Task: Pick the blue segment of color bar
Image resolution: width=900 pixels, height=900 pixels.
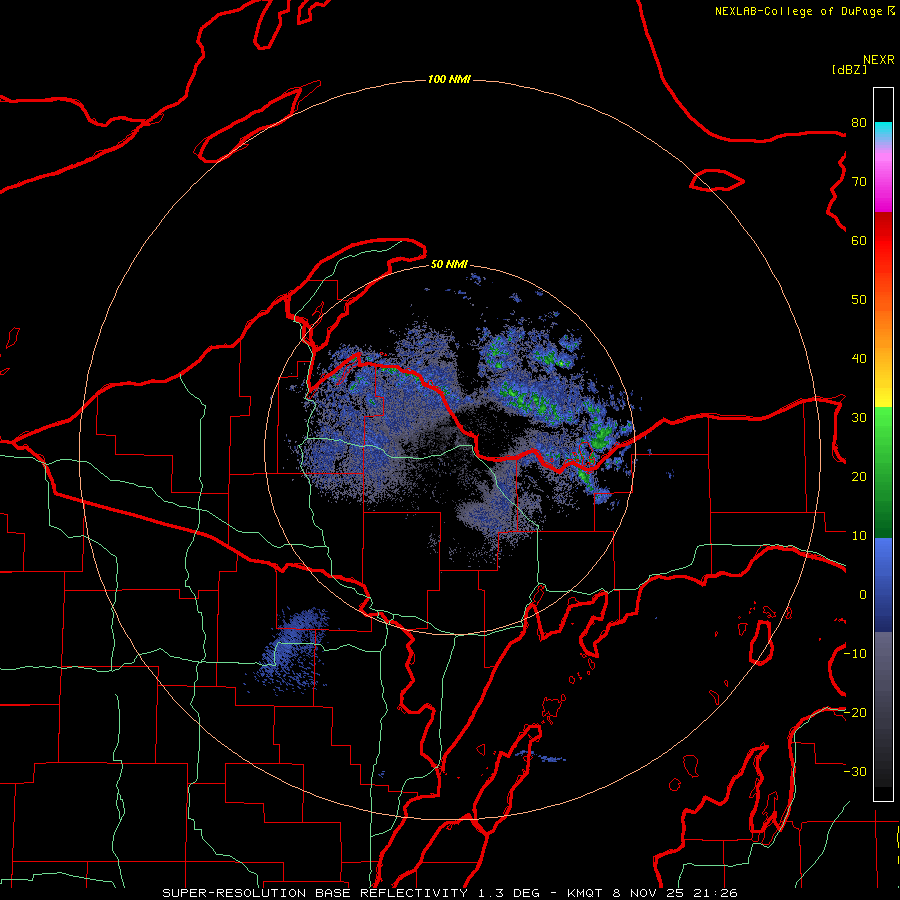Action: 883,584
